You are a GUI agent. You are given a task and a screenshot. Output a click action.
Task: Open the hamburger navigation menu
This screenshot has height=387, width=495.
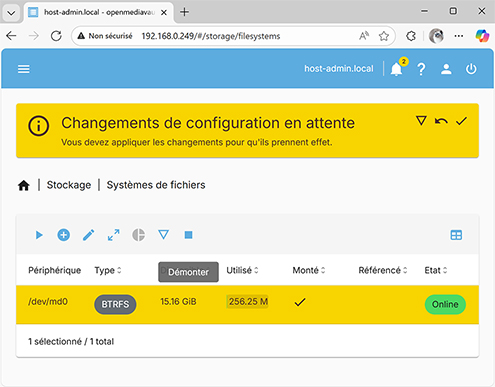click(24, 69)
